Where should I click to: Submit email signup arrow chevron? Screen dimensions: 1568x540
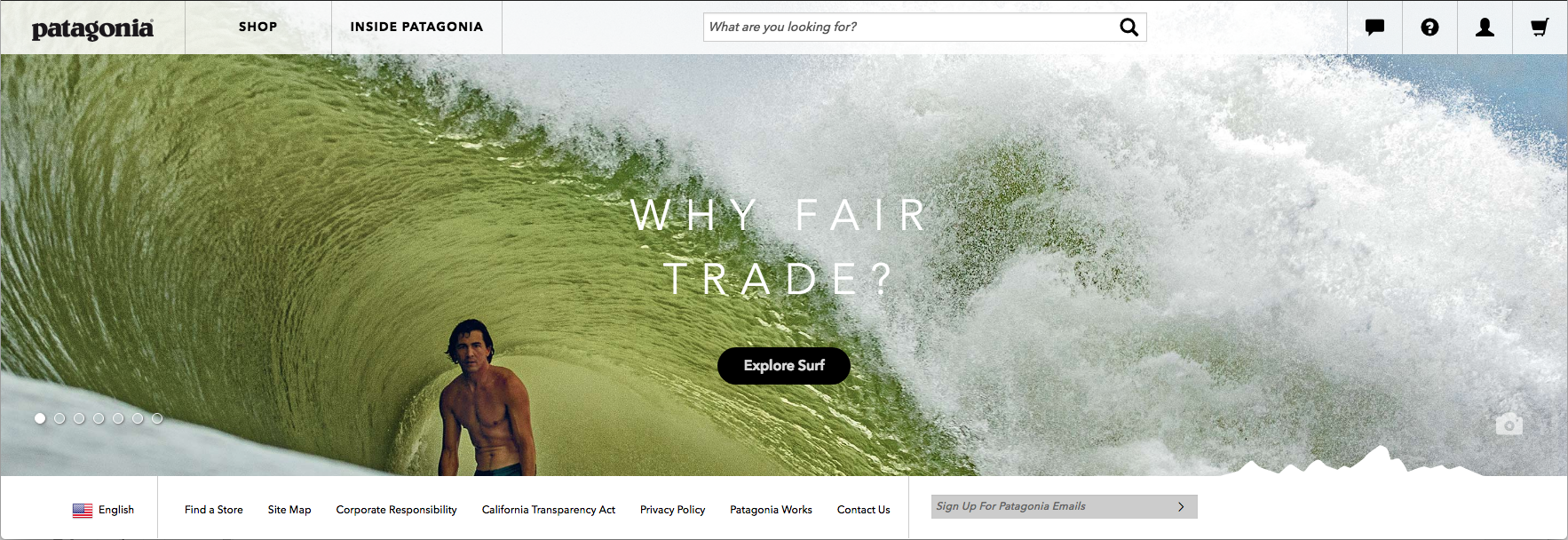click(x=1181, y=507)
